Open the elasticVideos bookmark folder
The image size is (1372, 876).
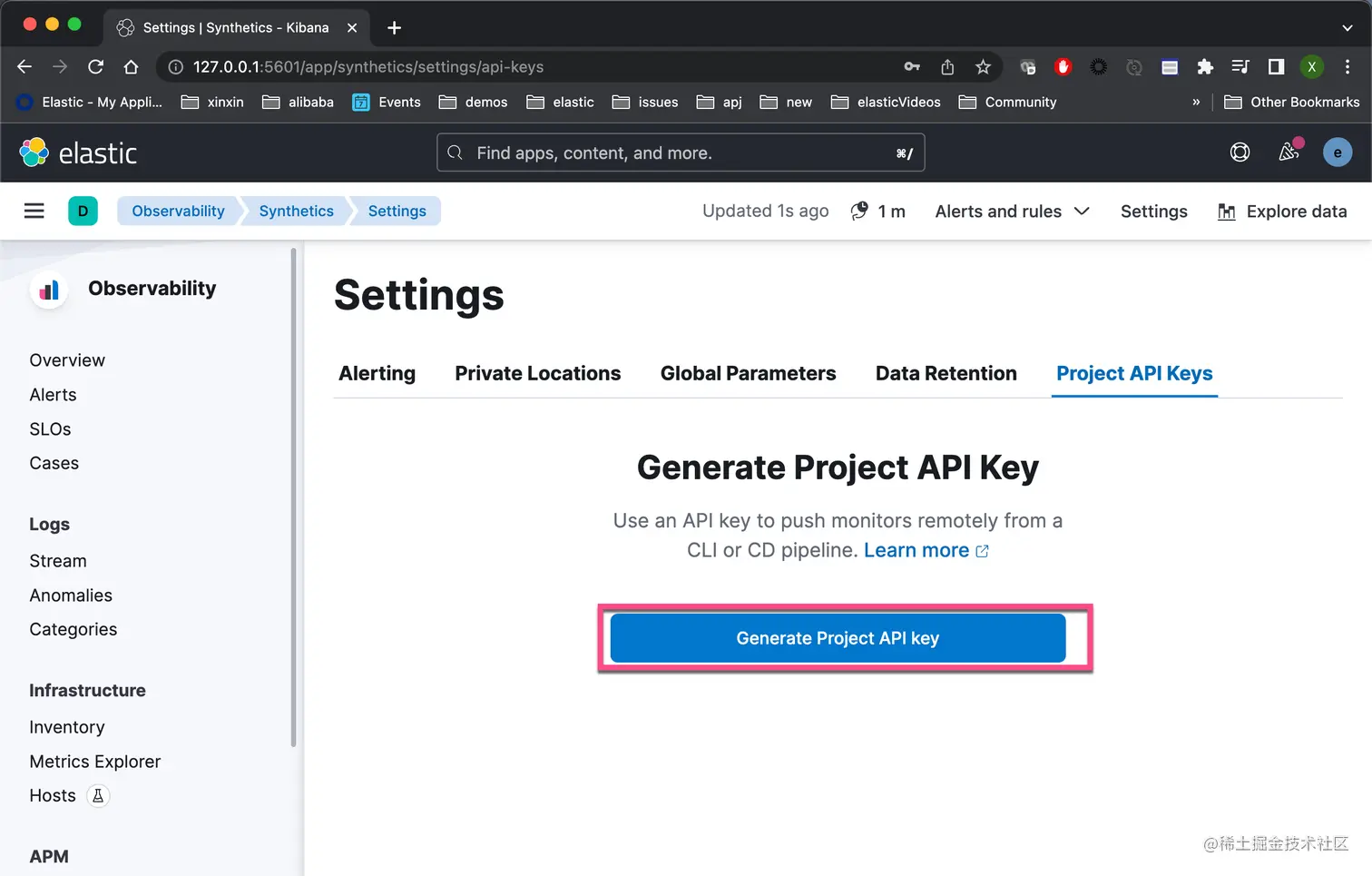coord(886,102)
